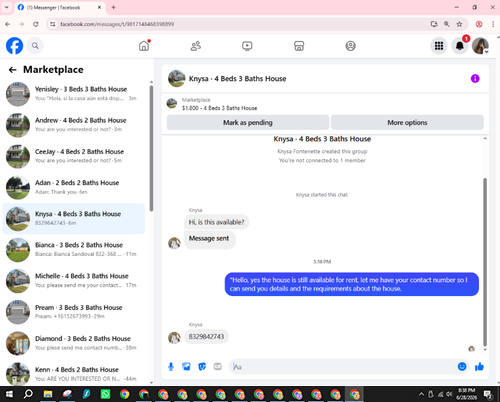500x402 pixels.
Task: Open Andrew 4 Beds 2 Baths conversation
Action: [74, 125]
